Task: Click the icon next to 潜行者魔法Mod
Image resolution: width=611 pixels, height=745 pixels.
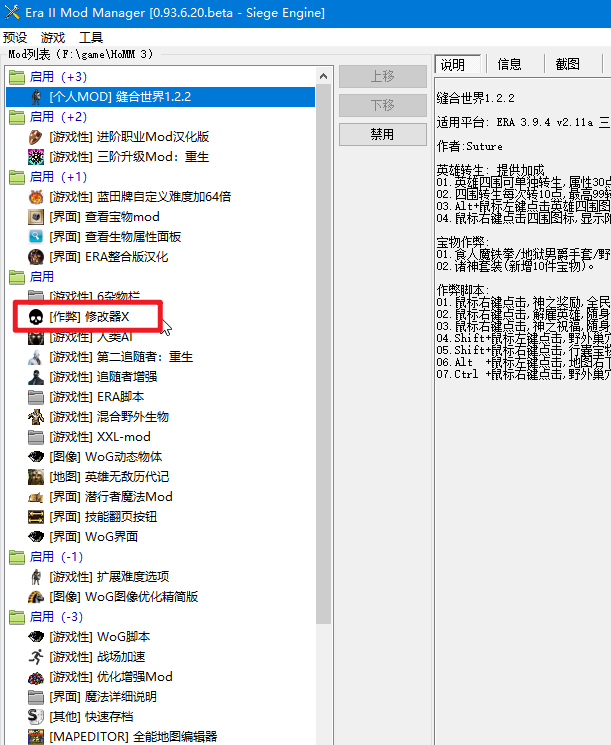Action: click(x=36, y=497)
